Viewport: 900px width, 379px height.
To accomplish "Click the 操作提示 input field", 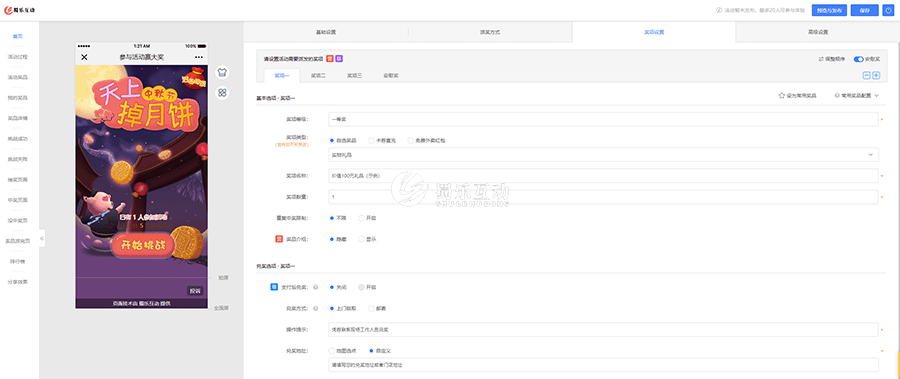I will pos(603,330).
